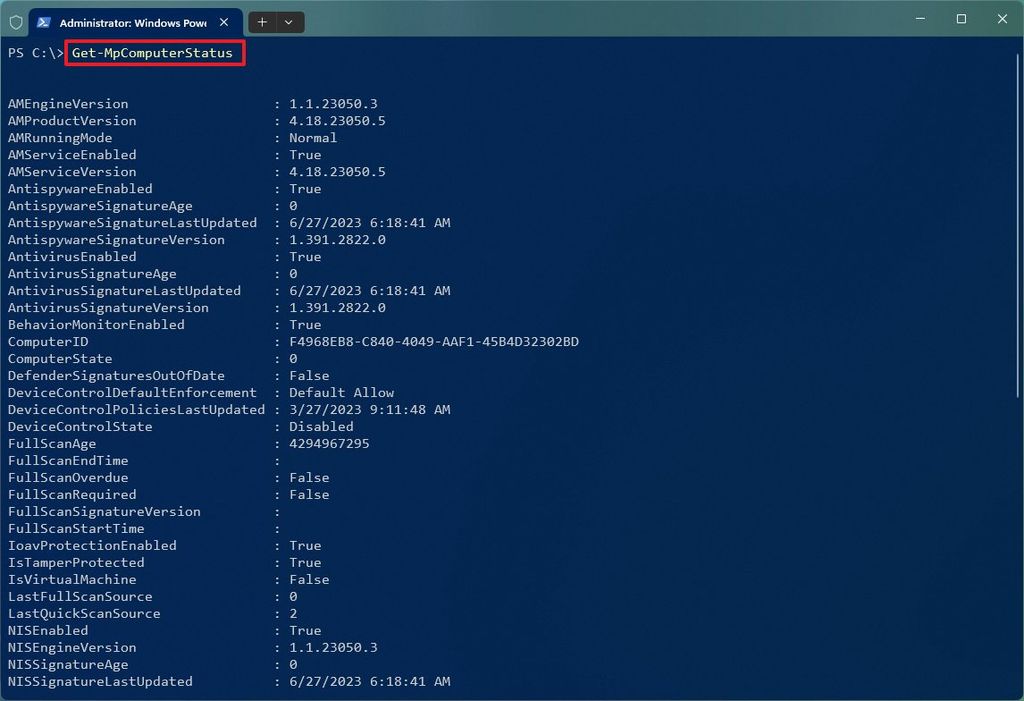The width and height of the screenshot is (1024, 701).
Task: Minimize the Windows Terminal window
Action: tap(919, 18)
